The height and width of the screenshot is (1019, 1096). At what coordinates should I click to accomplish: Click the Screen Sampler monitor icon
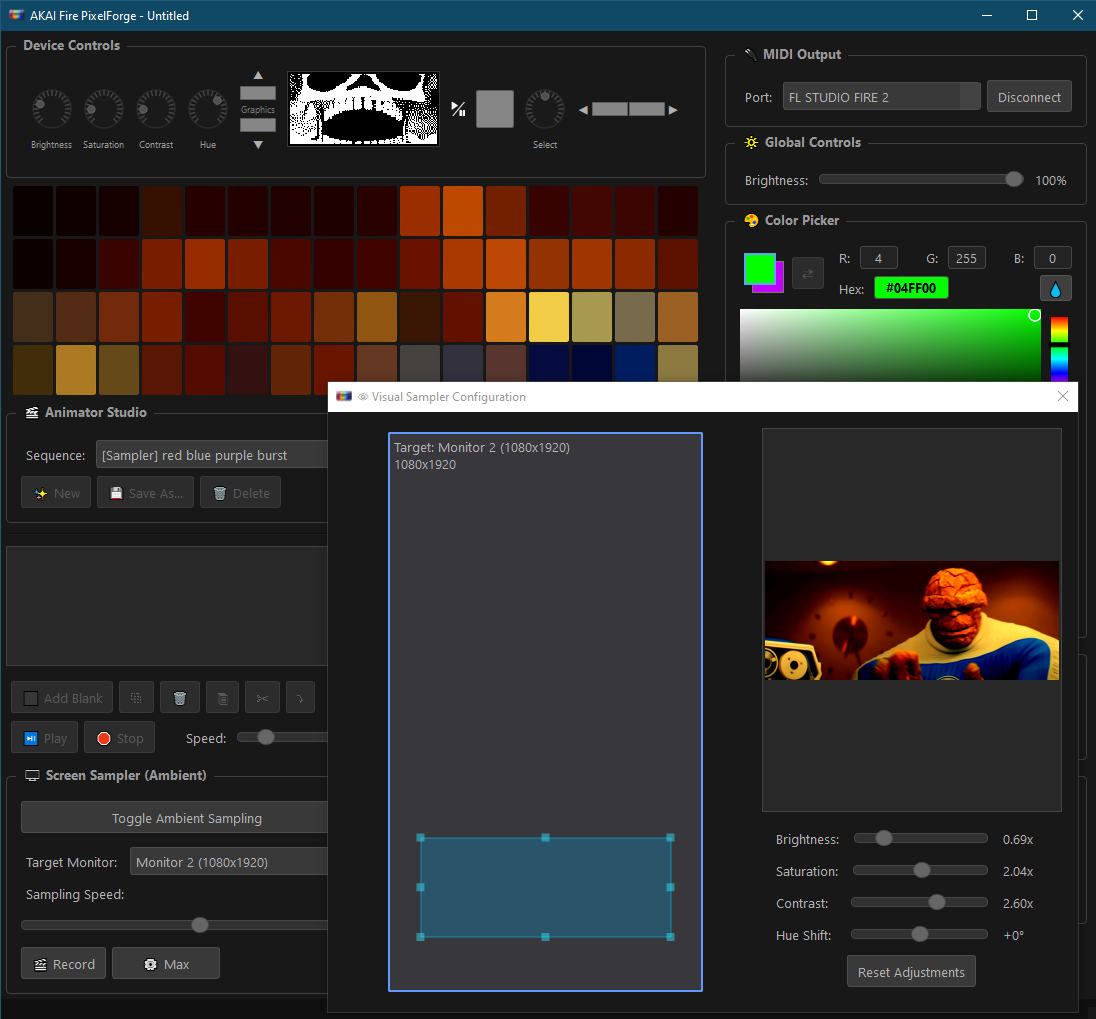(x=32, y=775)
